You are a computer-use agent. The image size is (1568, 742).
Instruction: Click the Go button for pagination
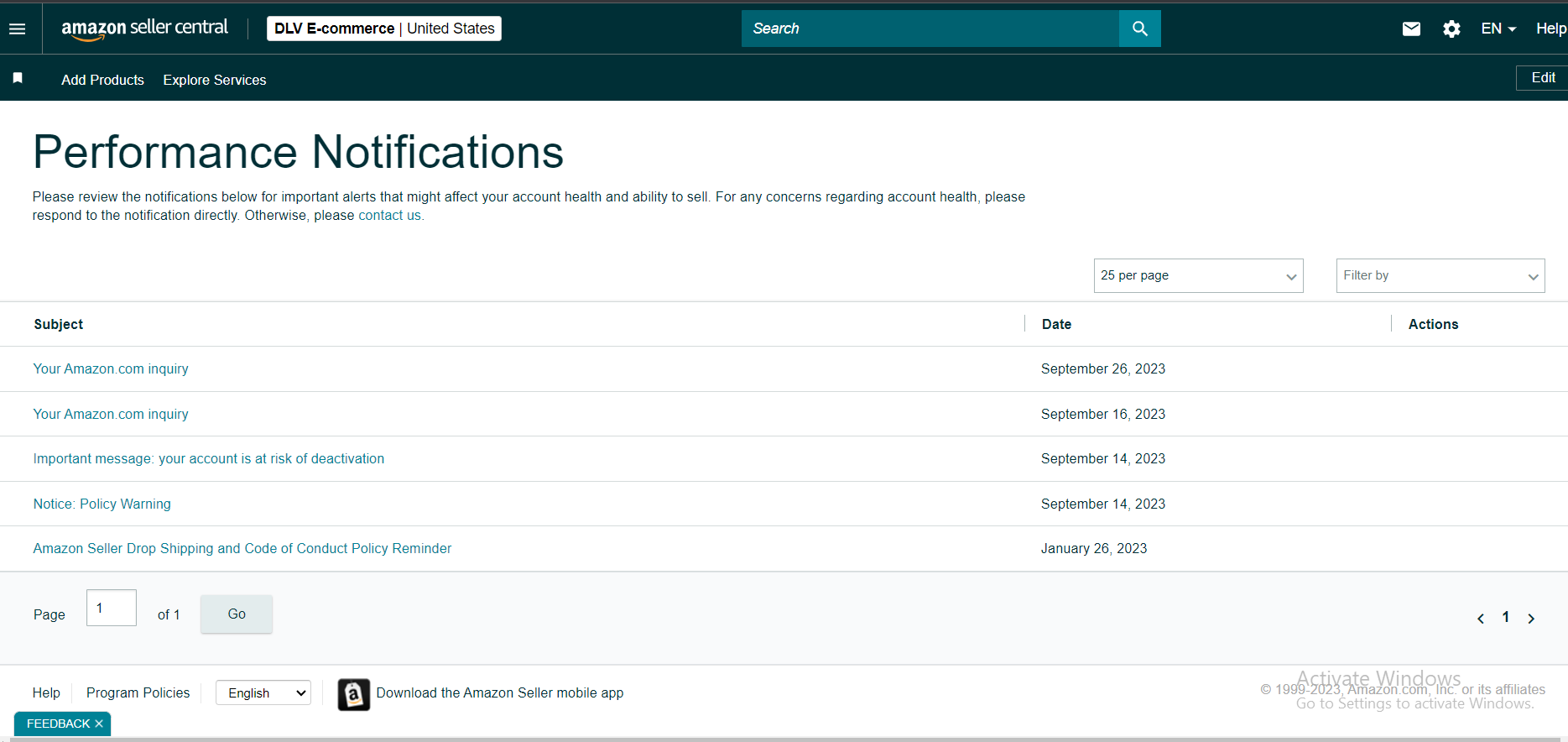click(237, 614)
